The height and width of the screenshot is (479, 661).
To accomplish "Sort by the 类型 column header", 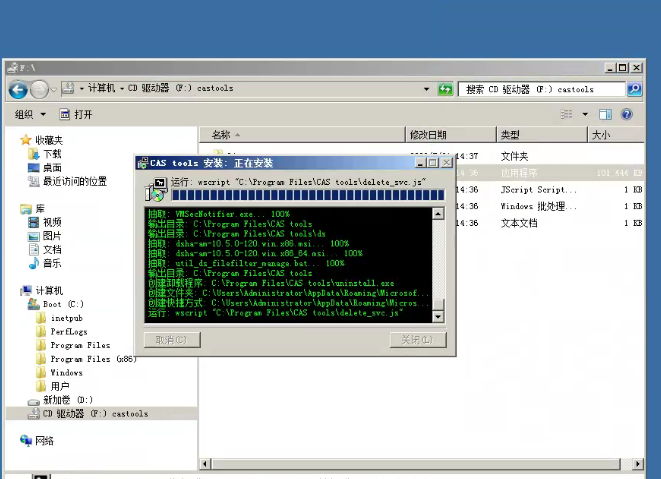I will pyautogui.click(x=542, y=135).
